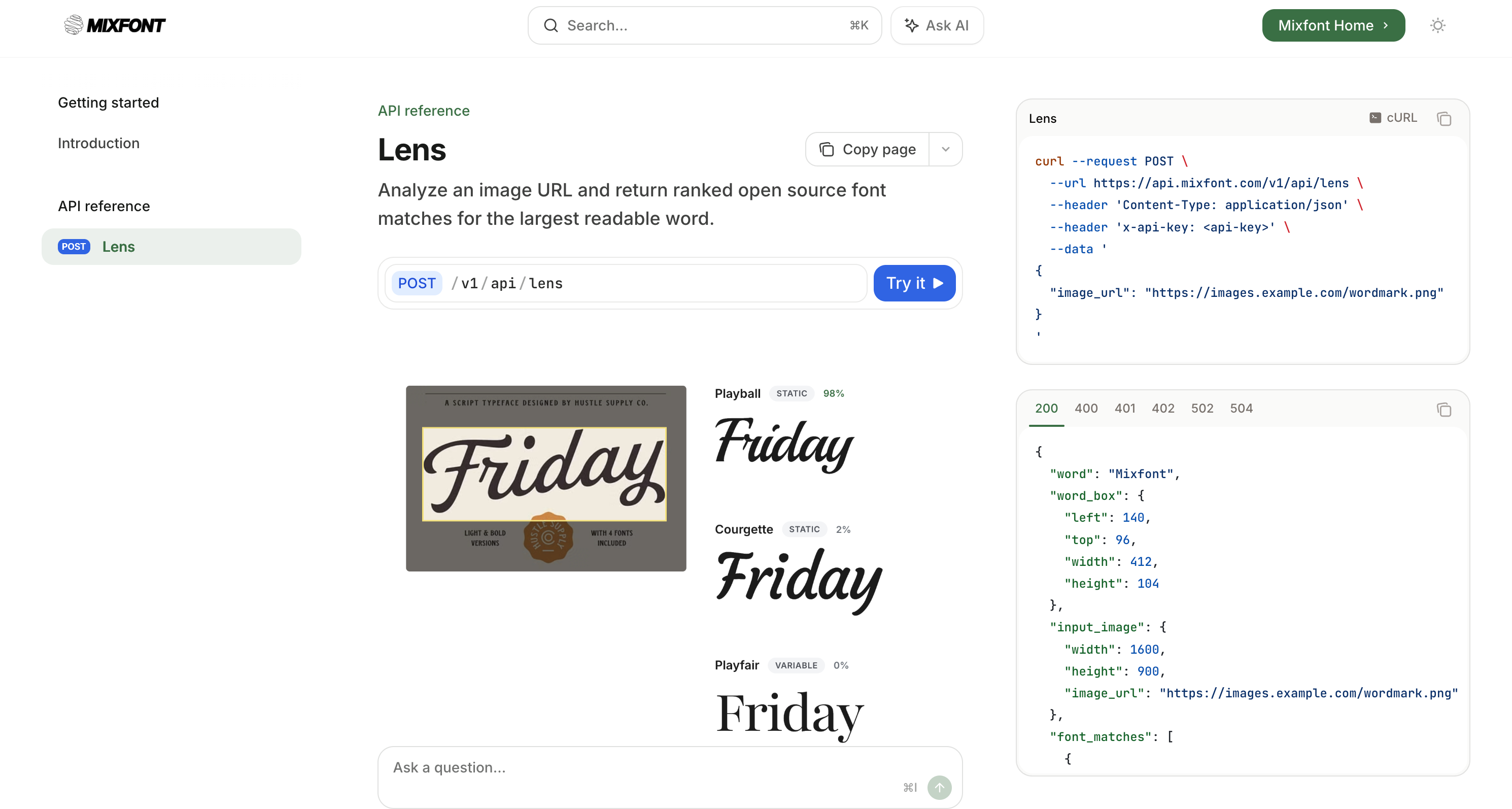Click the Mixfont logo
The width and height of the screenshot is (1512, 809).
coord(115,25)
